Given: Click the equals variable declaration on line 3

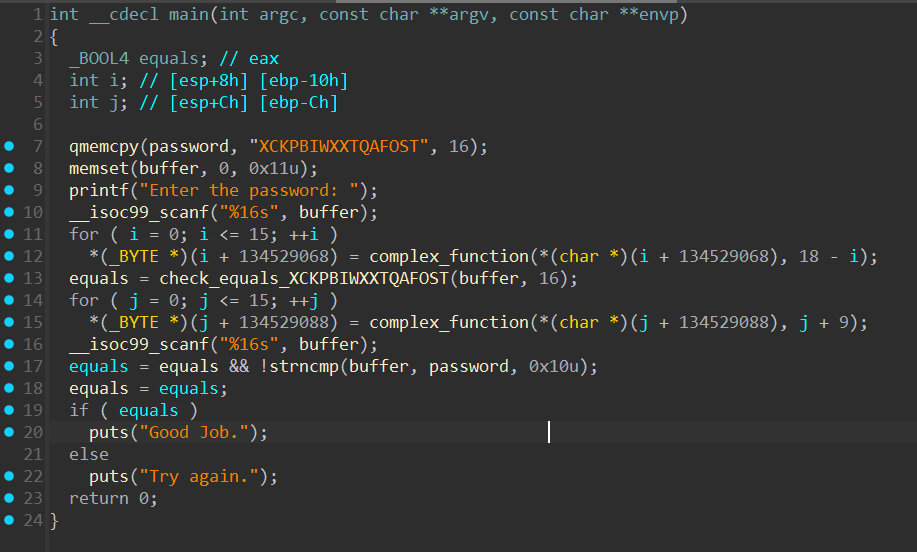Looking at the screenshot, I should coord(168,58).
